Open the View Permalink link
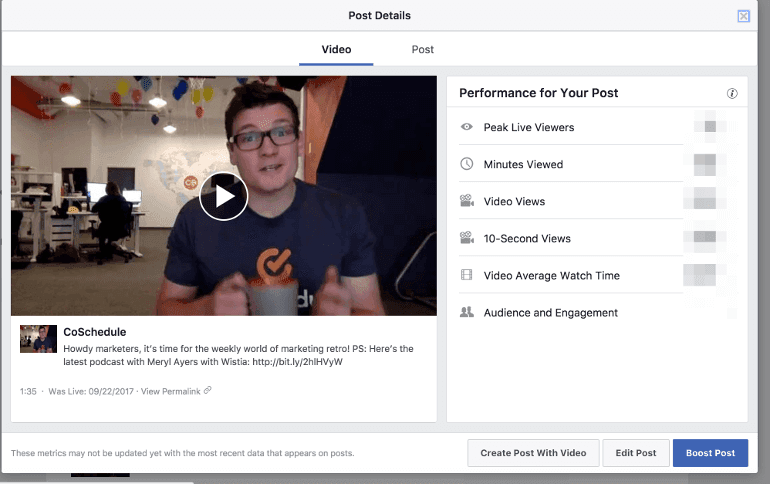 pos(170,391)
